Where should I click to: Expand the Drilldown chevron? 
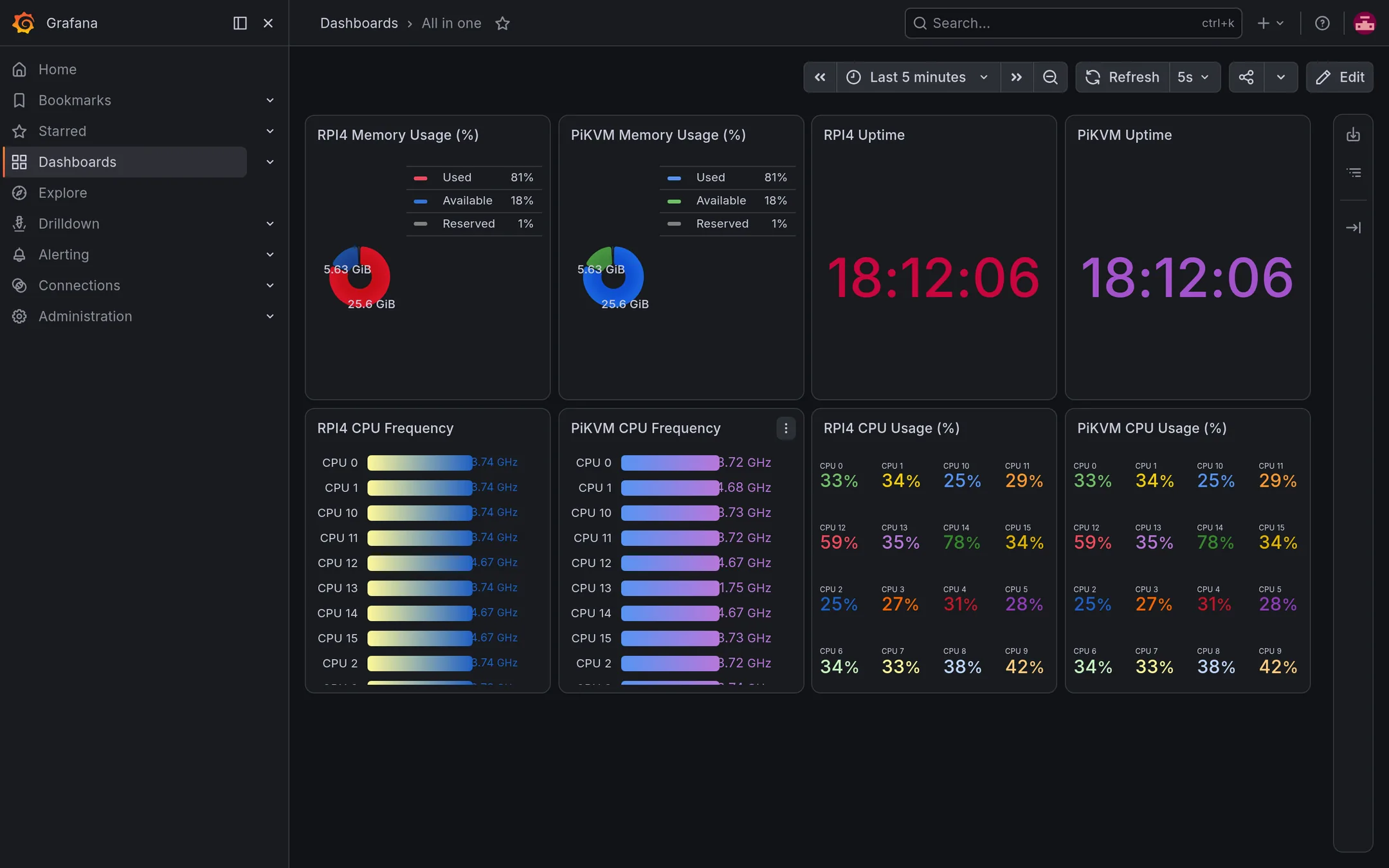point(270,224)
